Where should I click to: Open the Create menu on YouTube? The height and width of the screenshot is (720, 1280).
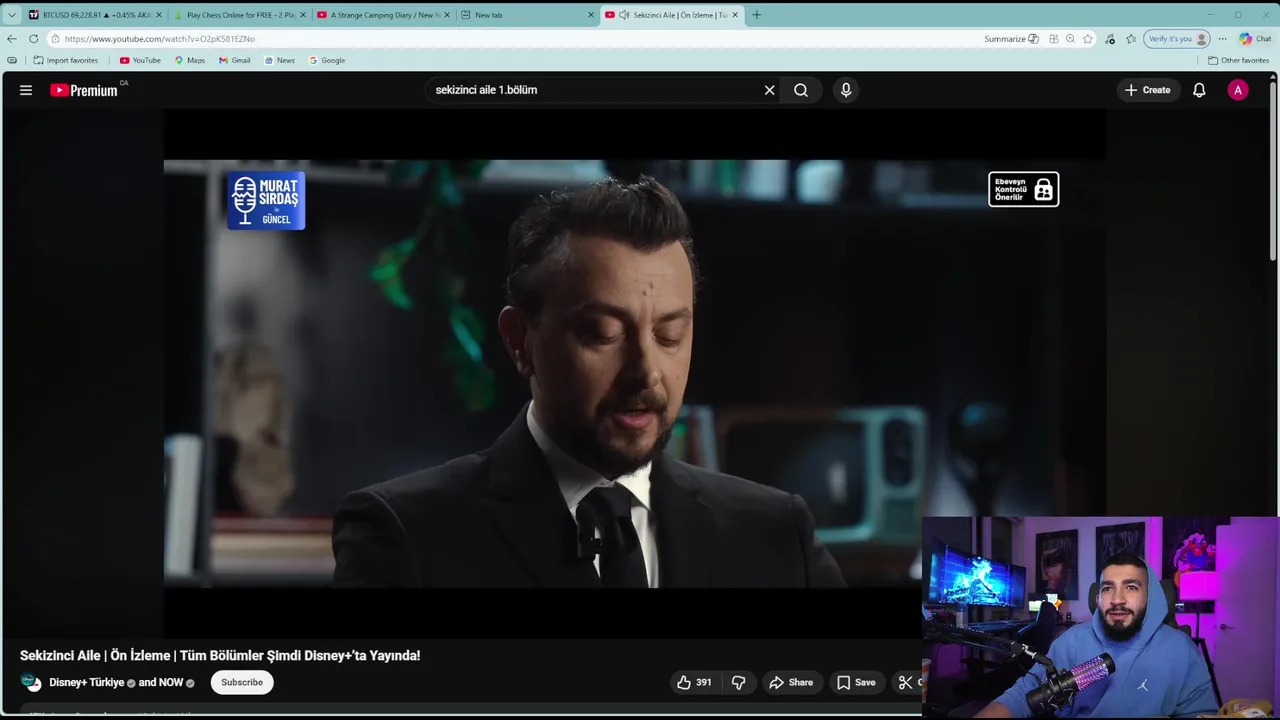[1147, 90]
